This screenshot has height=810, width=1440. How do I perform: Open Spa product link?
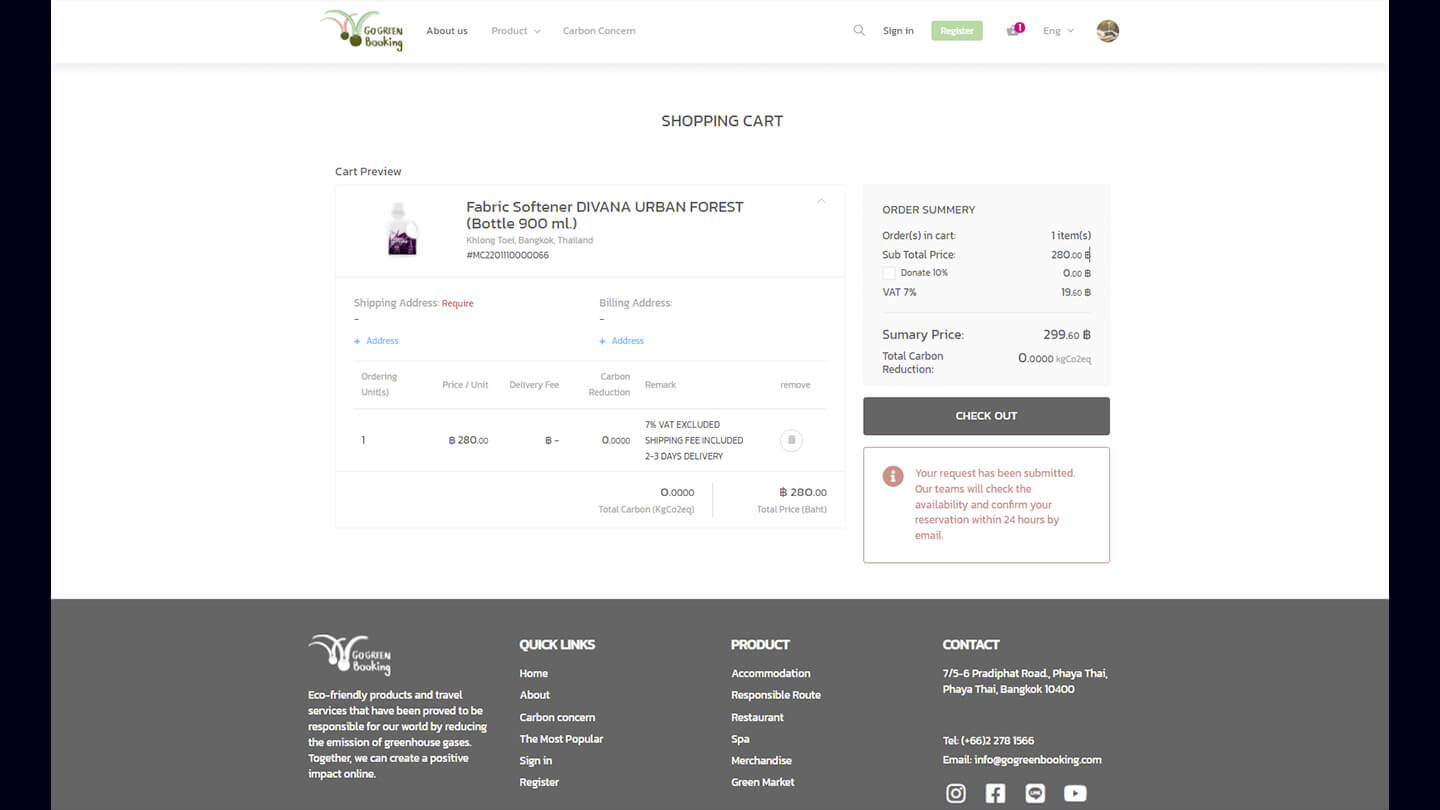coord(740,739)
